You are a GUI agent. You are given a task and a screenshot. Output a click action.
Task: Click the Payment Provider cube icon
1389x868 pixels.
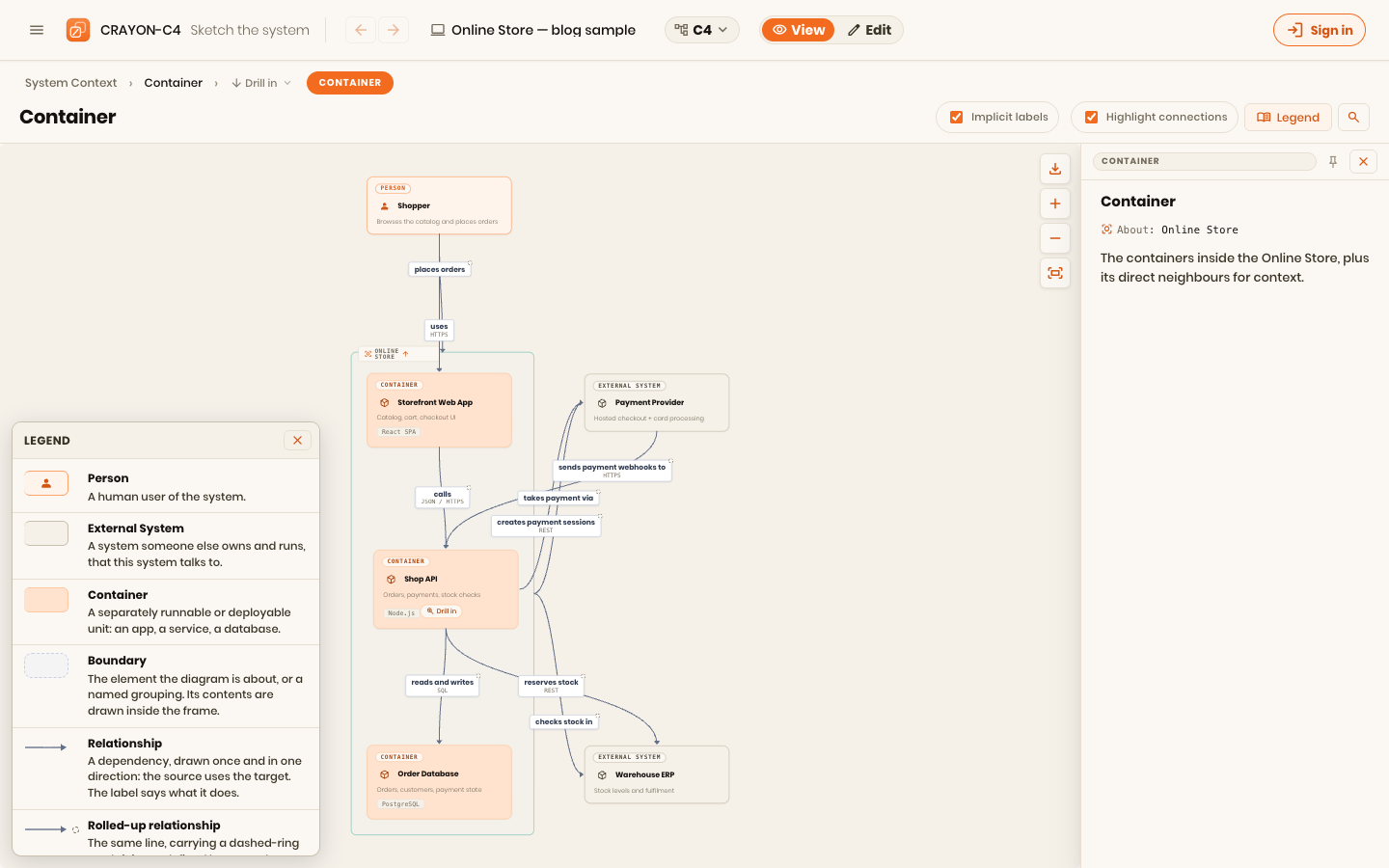(602, 403)
